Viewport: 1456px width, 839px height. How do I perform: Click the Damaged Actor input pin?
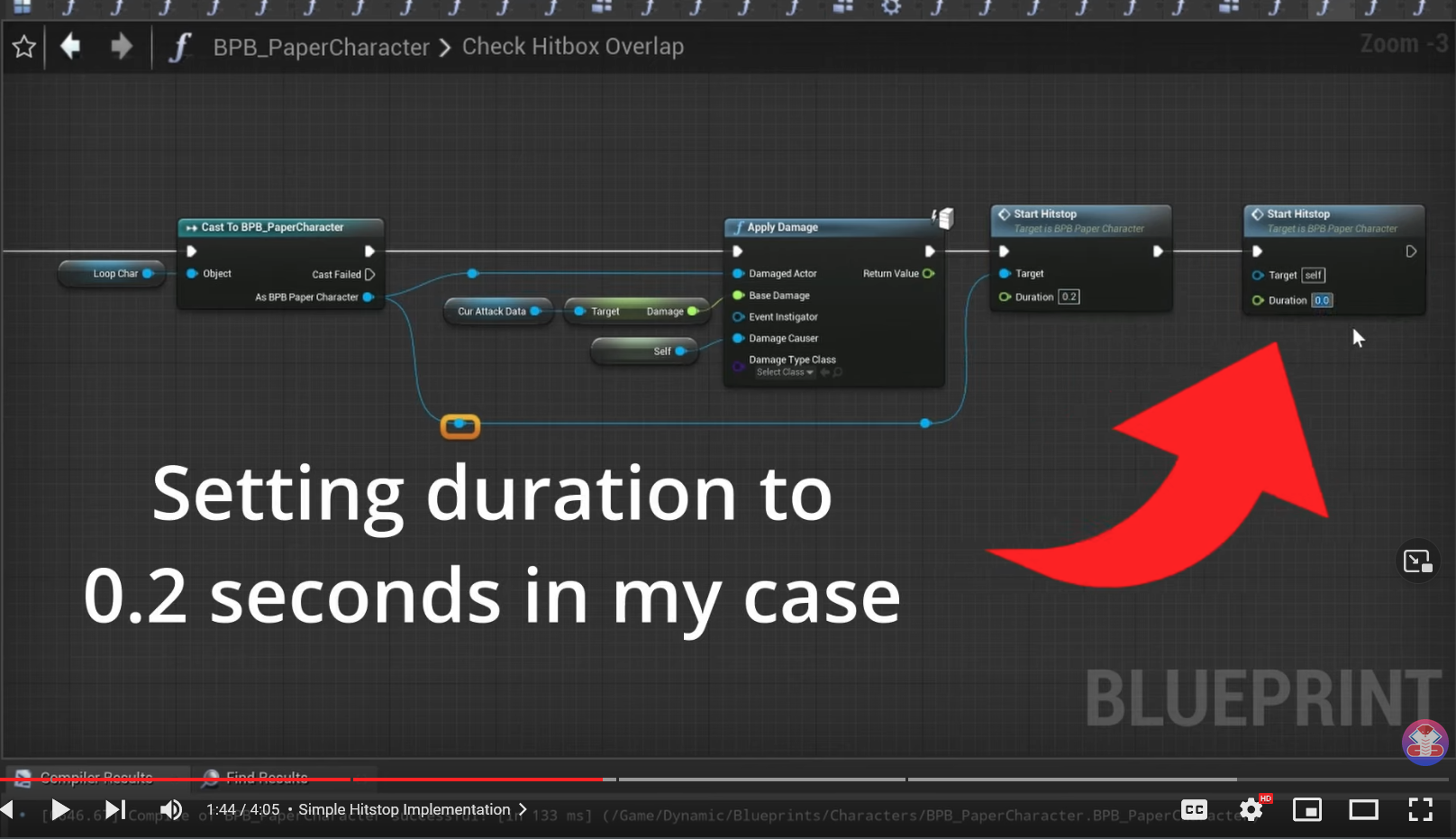(x=738, y=273)
